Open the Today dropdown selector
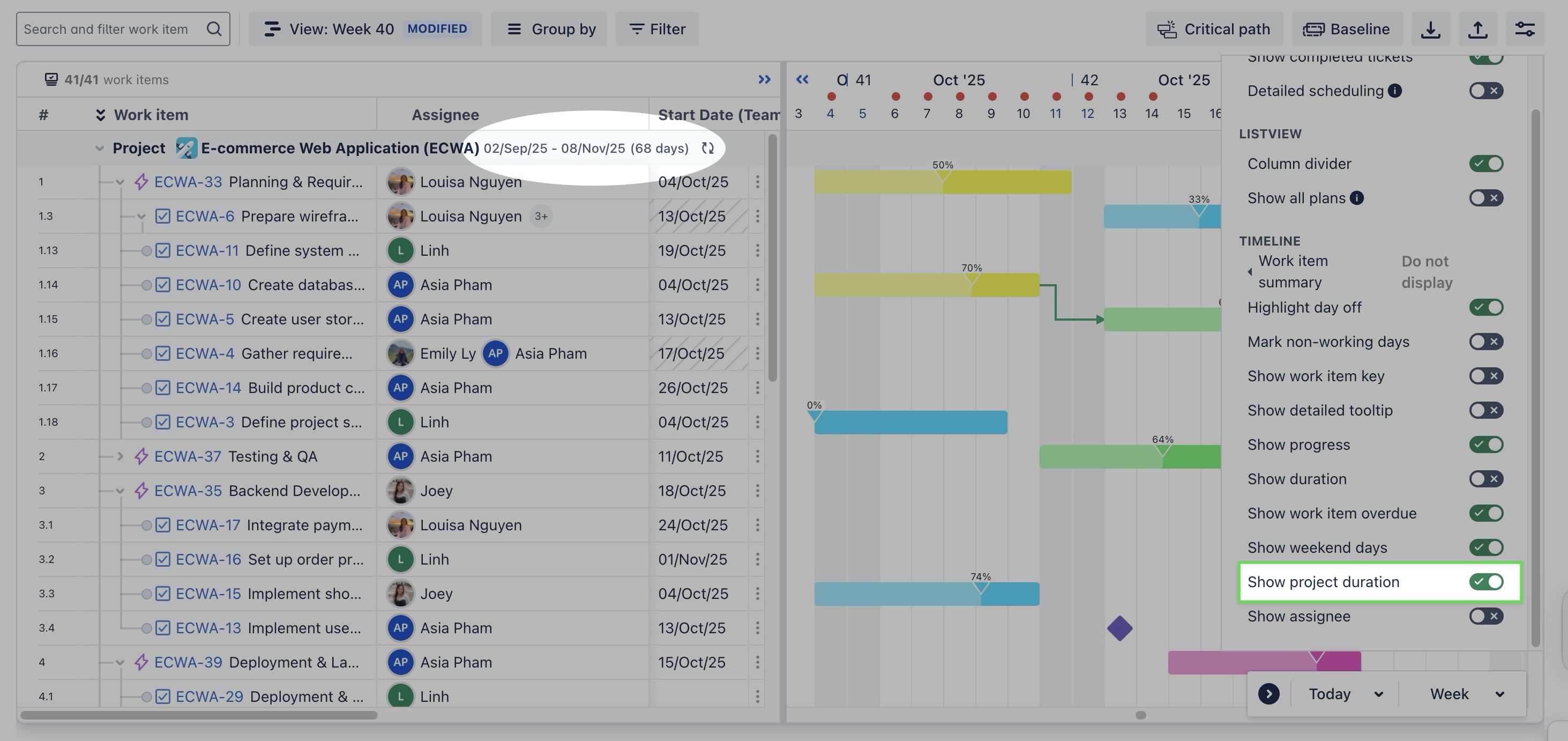This screenshot has height=741, width=1568. [1345, 694]
